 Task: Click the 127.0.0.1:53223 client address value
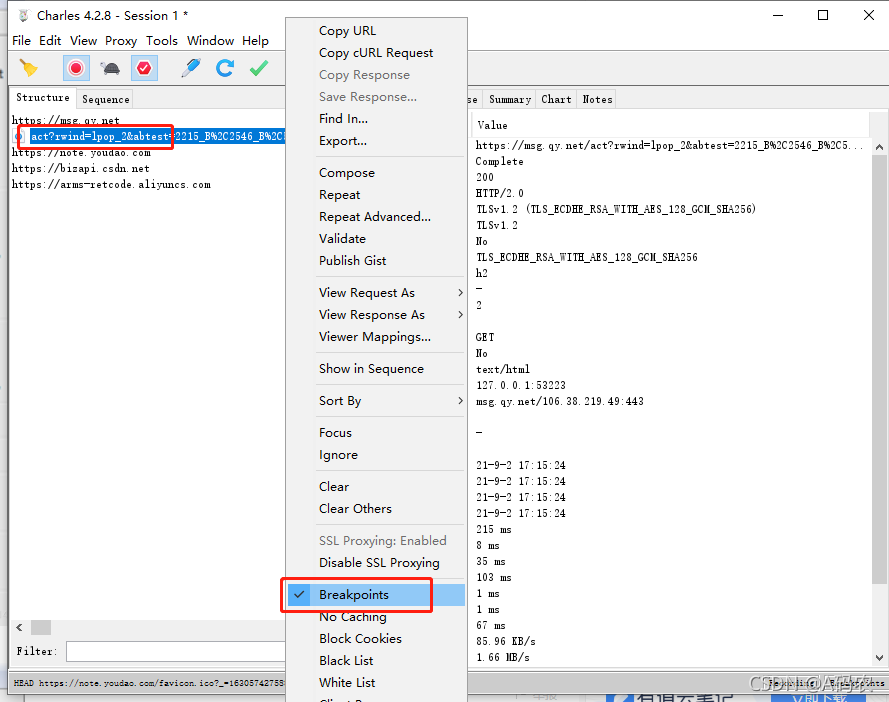(x=521, y=385)
